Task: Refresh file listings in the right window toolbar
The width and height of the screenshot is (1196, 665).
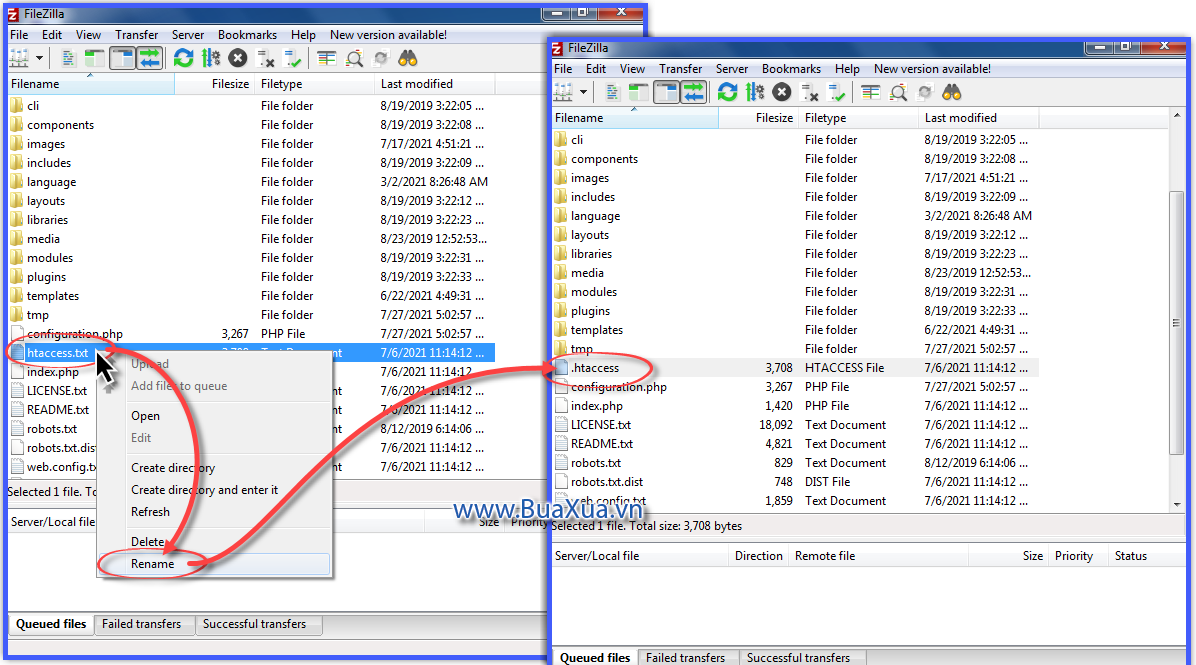Action: click(x=728, y=92)
